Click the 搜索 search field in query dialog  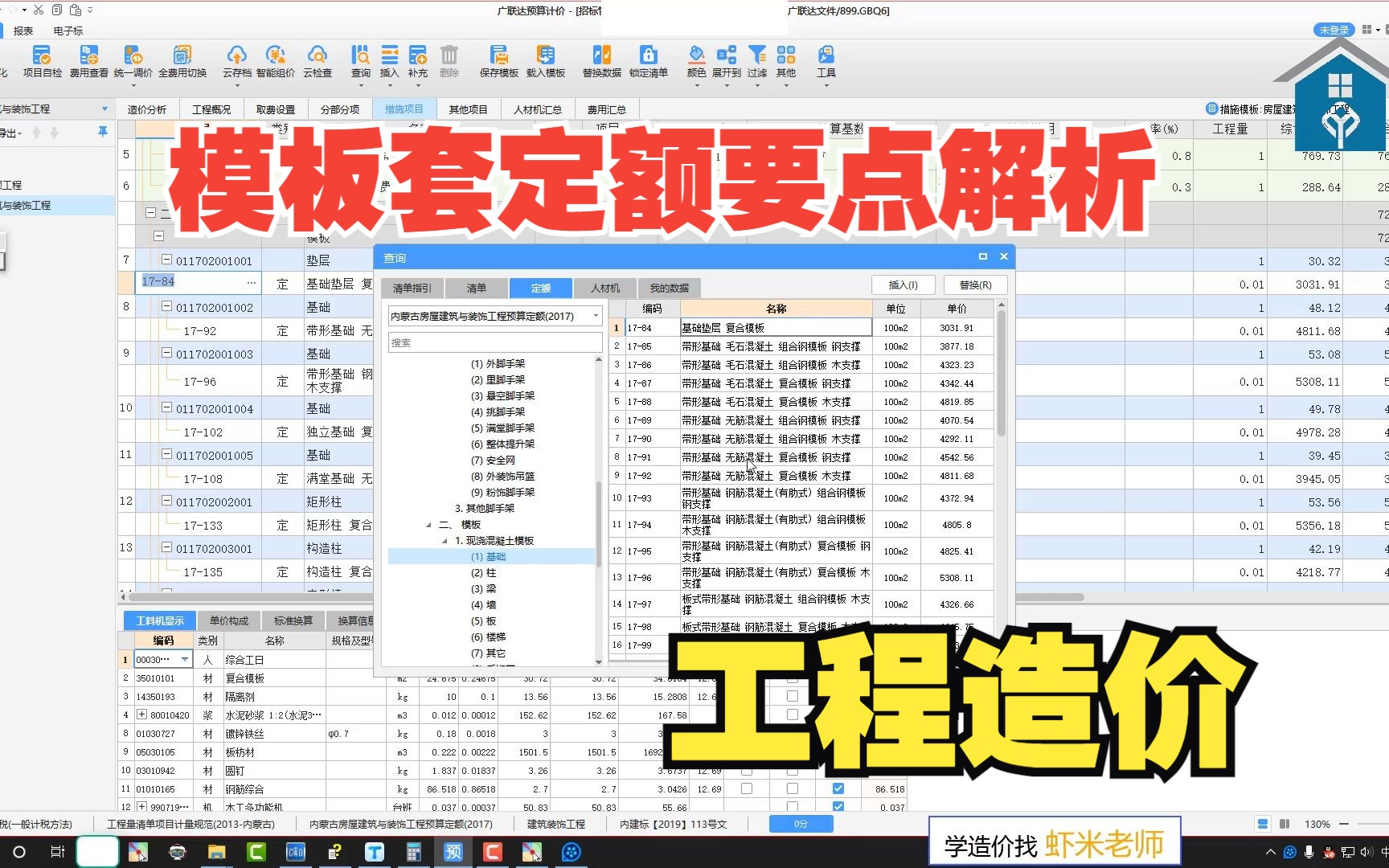click(x=495, y=342)
